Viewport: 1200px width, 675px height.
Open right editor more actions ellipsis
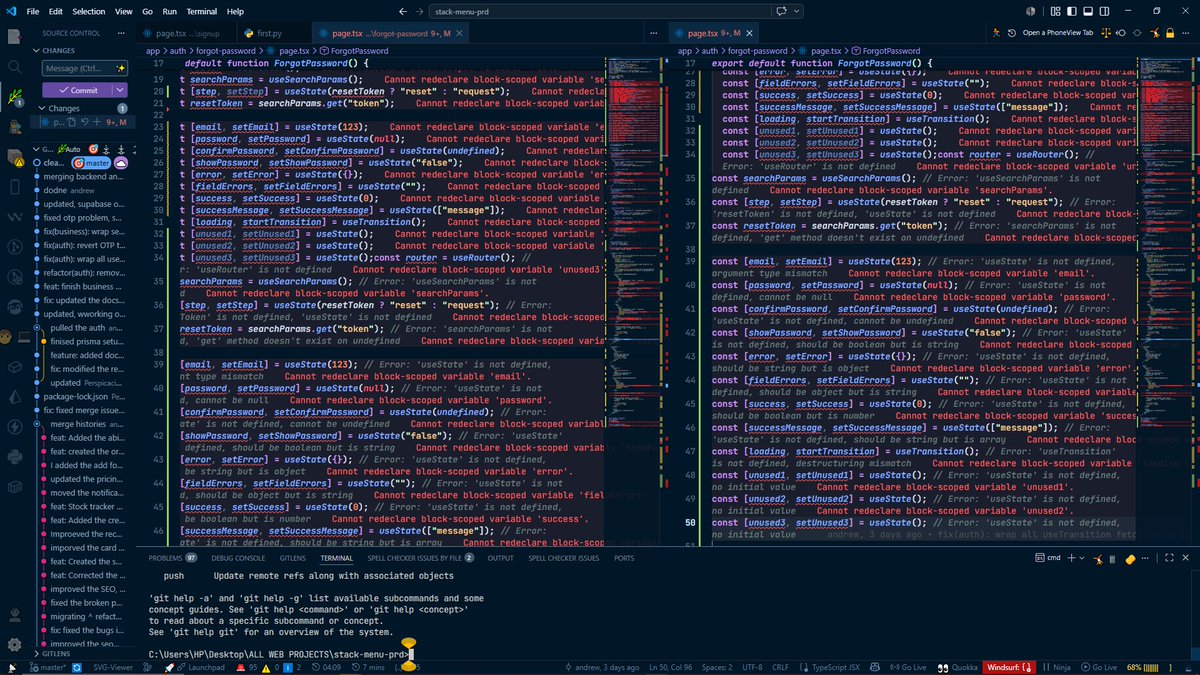point(1186,33)
